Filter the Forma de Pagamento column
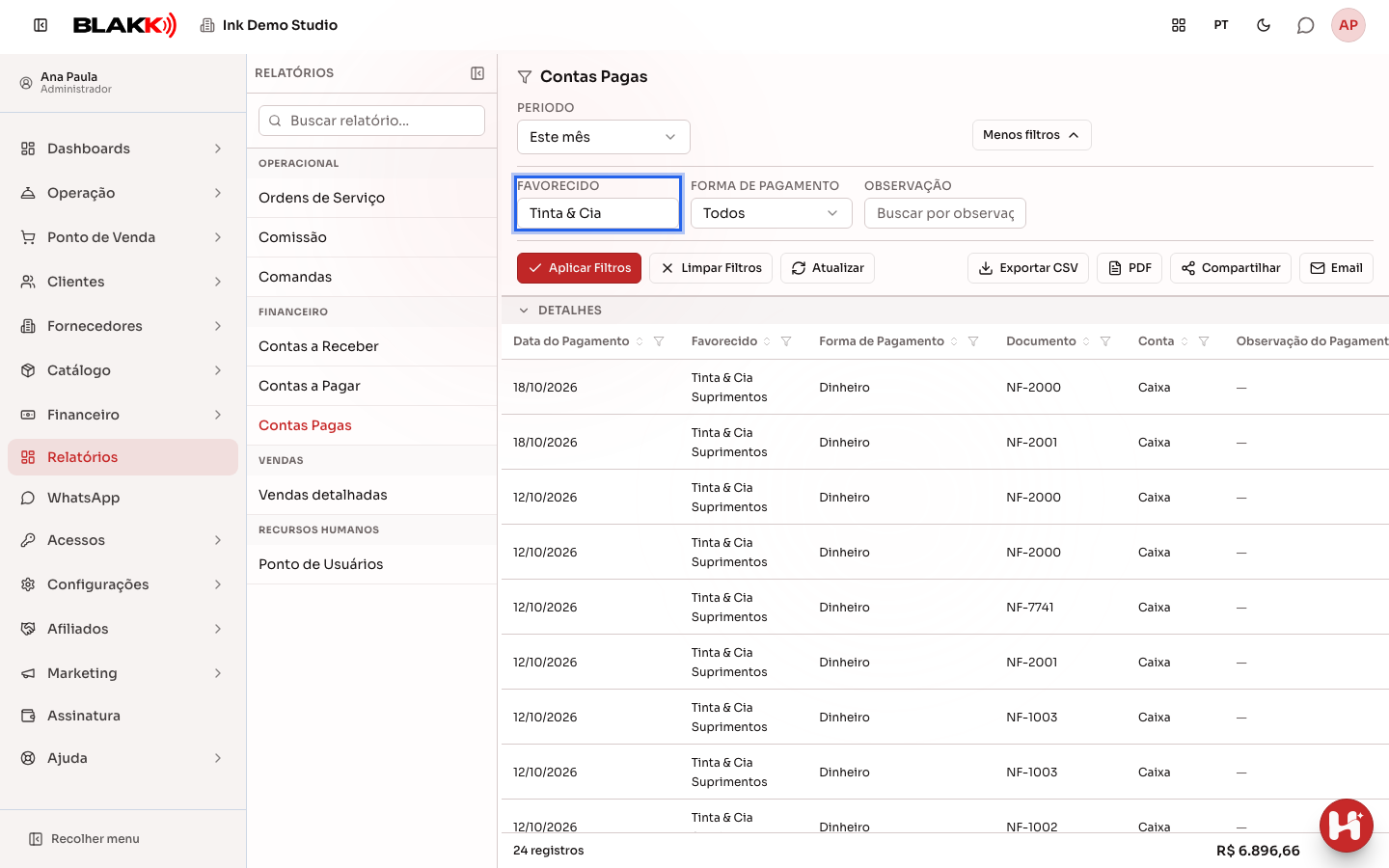 (973, 341)
